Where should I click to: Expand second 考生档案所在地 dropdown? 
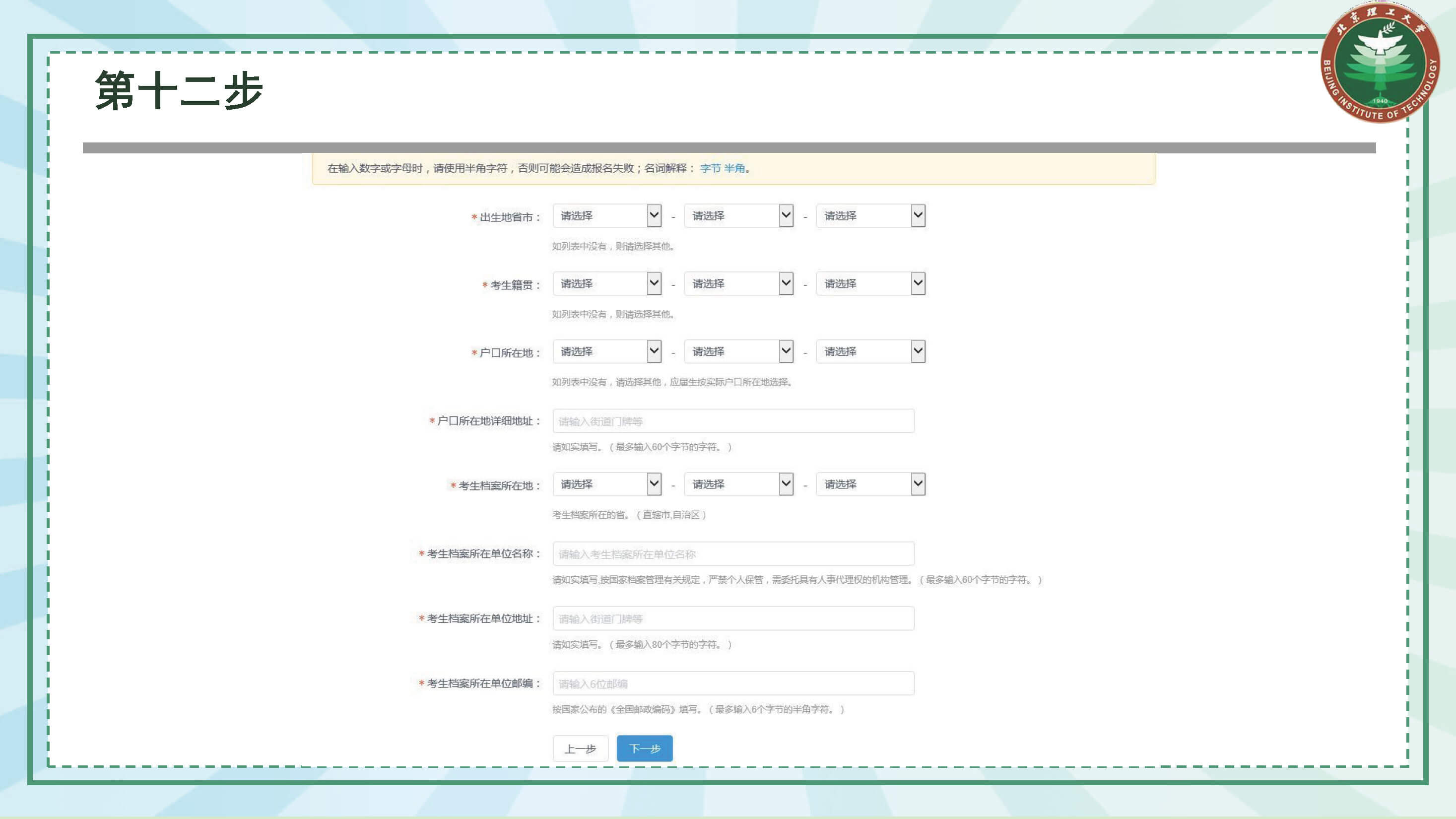click(738, 484)
